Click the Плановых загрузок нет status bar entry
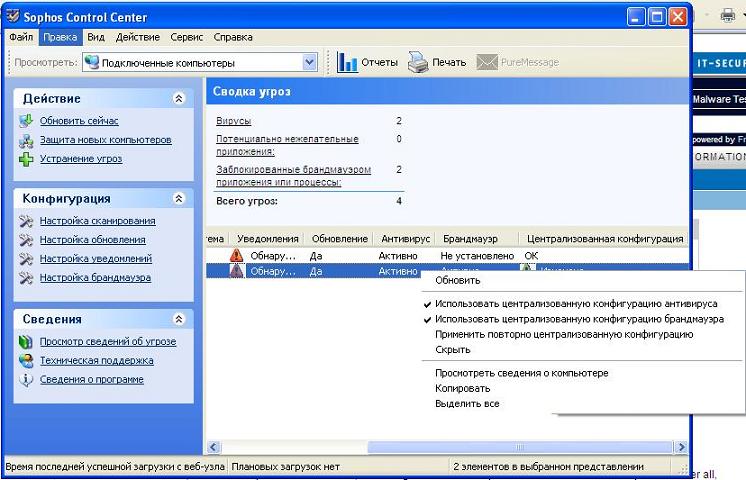The width and height of the screenshot is (746, 480). (x=285, y=467)
